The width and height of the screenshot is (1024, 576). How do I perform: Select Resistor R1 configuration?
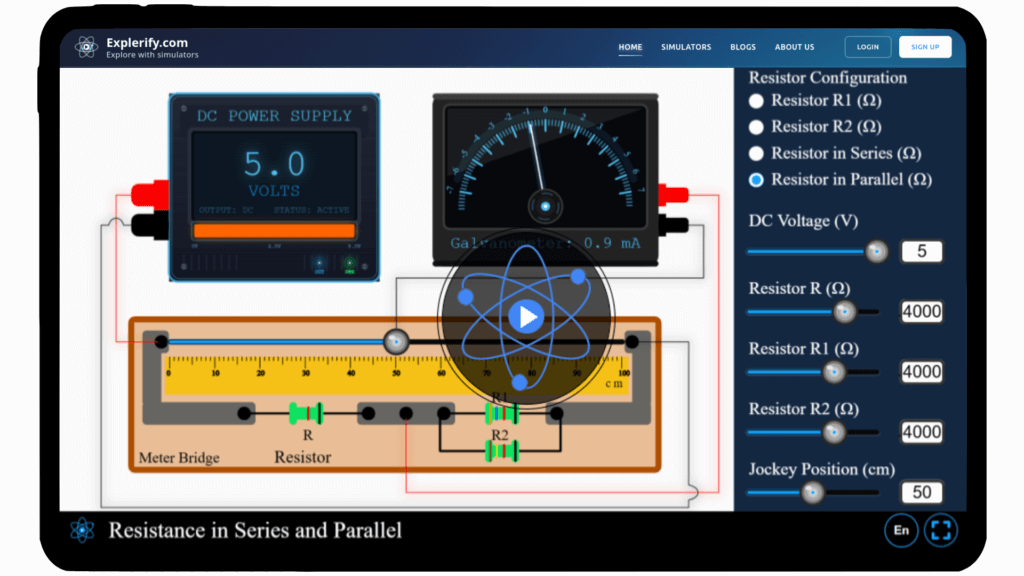point(756,101)
